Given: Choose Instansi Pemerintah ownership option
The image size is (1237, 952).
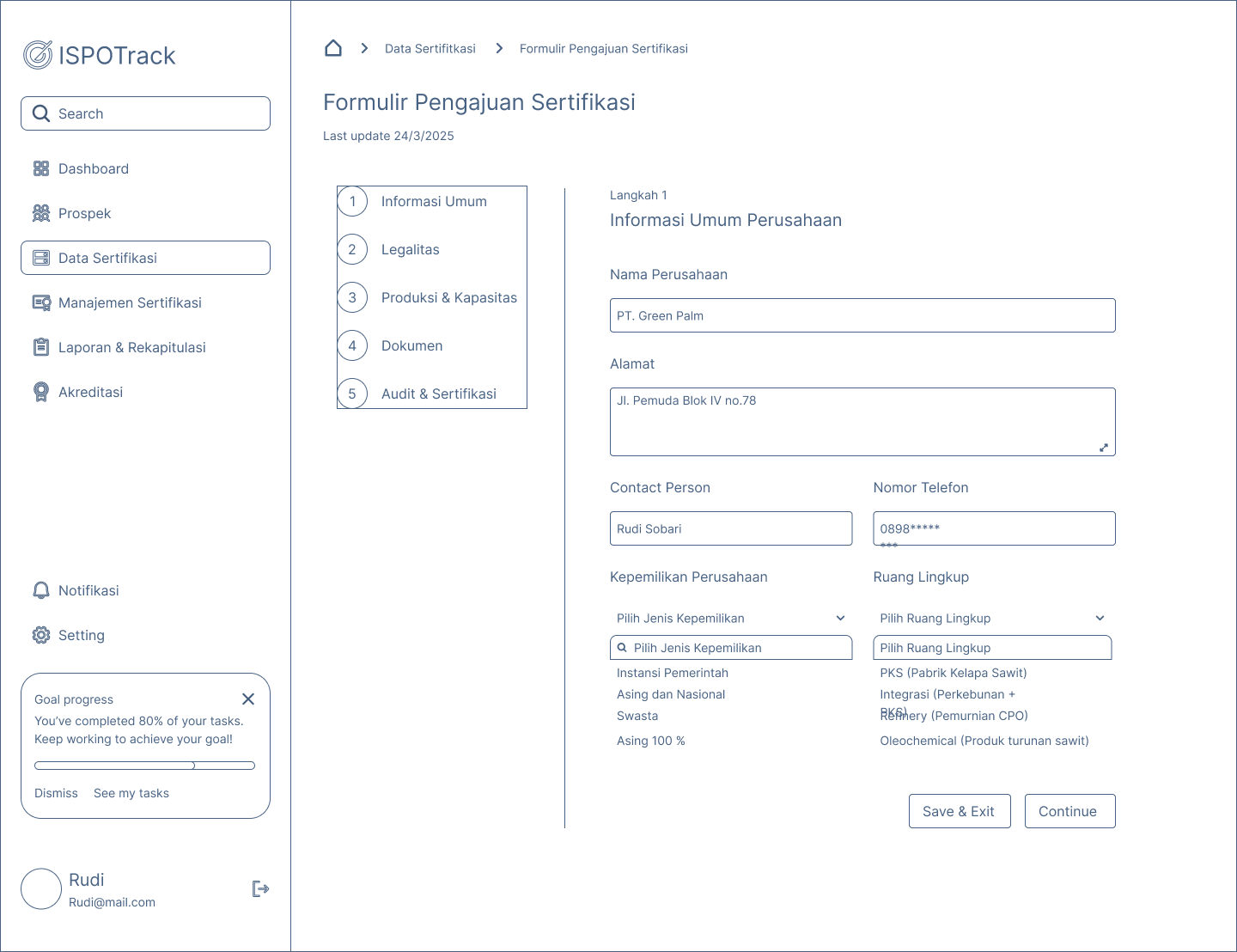Looking at the screenshot, I should pos(673,673).
